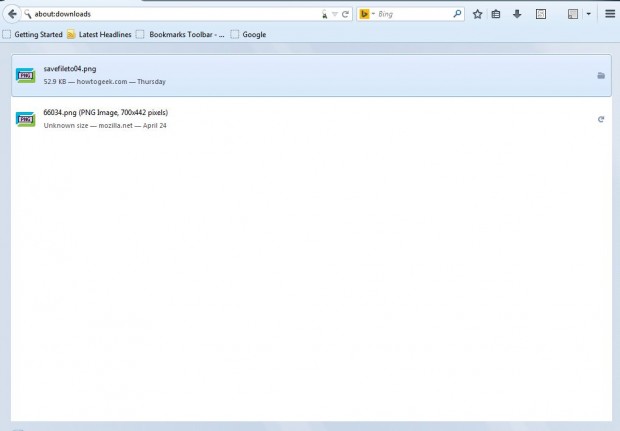The image size is (620, 431).
Task: Click the toolbar icon left of the dropdown arrow
Action: click(x=573, y=14)
